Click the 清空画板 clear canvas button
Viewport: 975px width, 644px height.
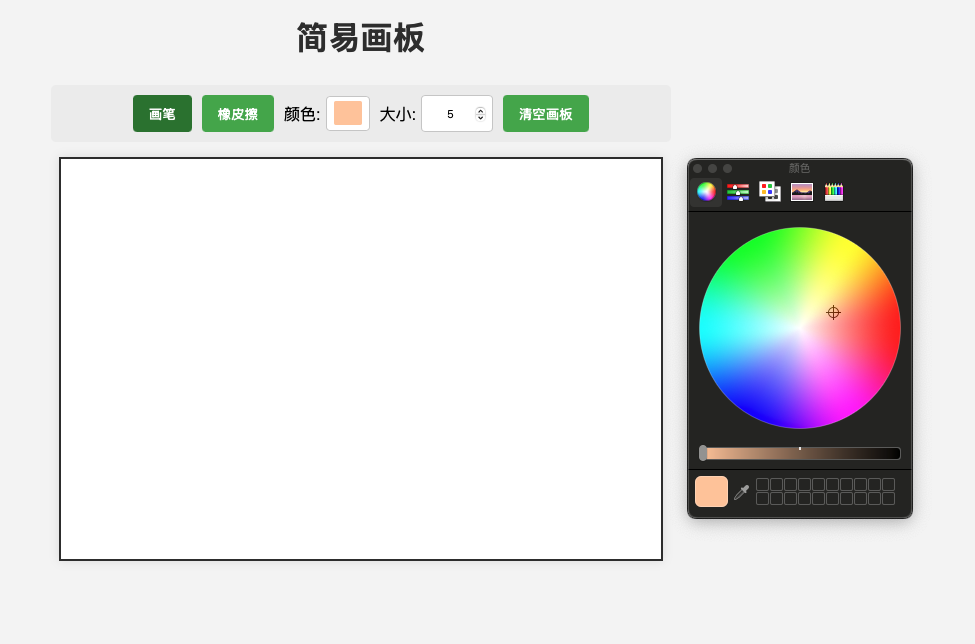click(x=546, y=114)
